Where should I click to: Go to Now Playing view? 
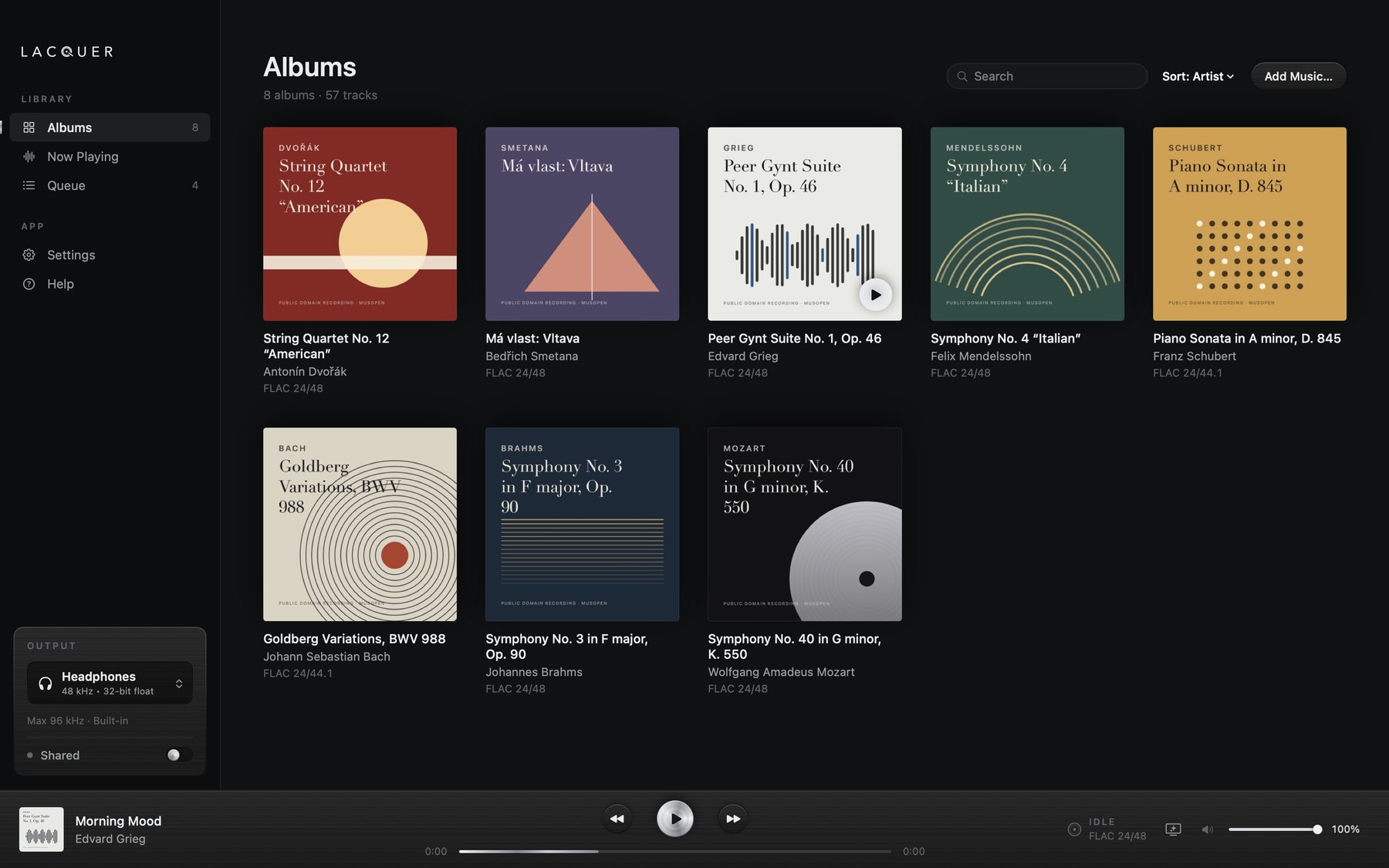coord(110,157)
